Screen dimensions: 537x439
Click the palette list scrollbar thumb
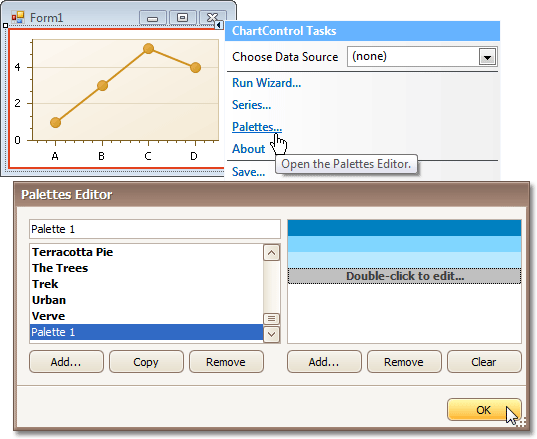click(x=272, y=319)
